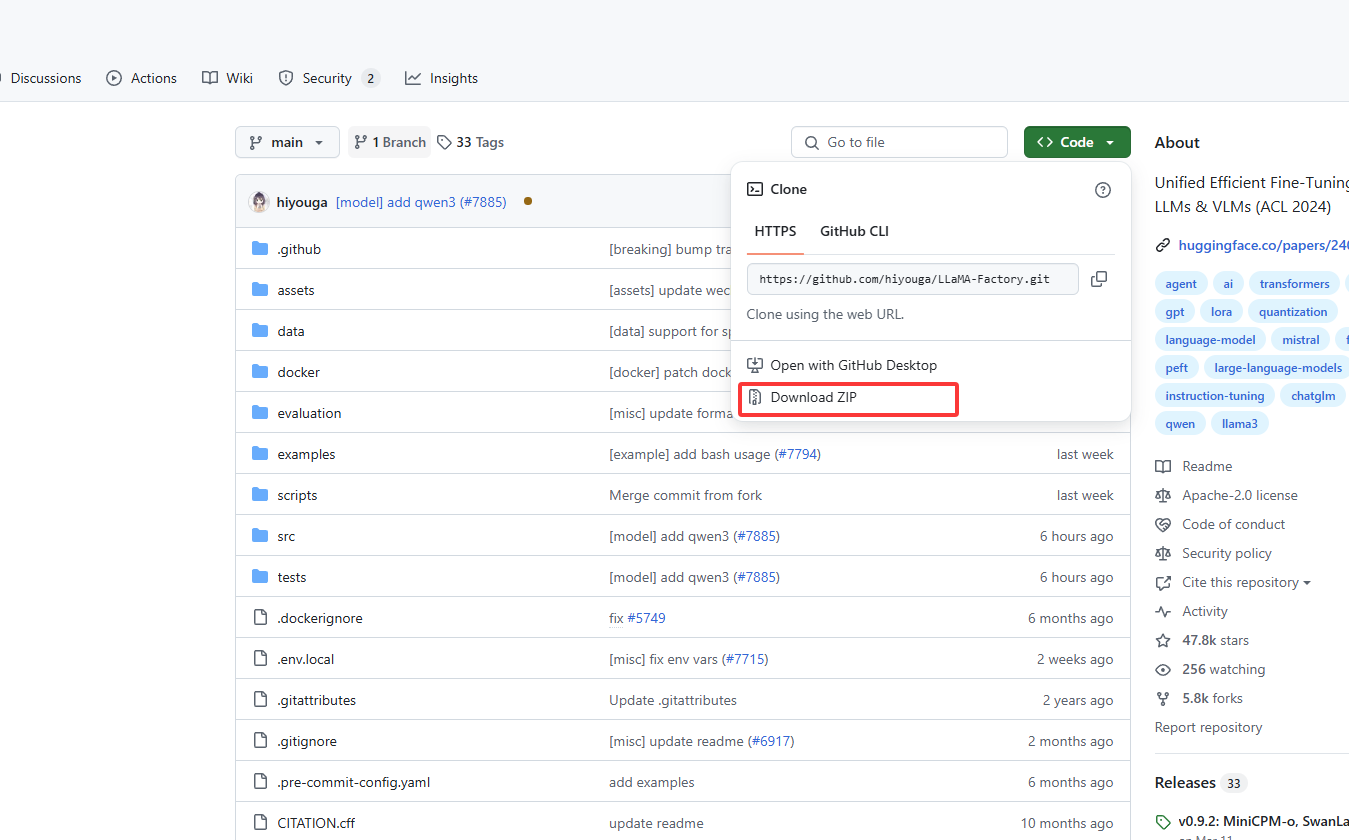Screen dimensions: 1349x840
Task: Click the scripts folder icon
Action: [x=260, y=495]
